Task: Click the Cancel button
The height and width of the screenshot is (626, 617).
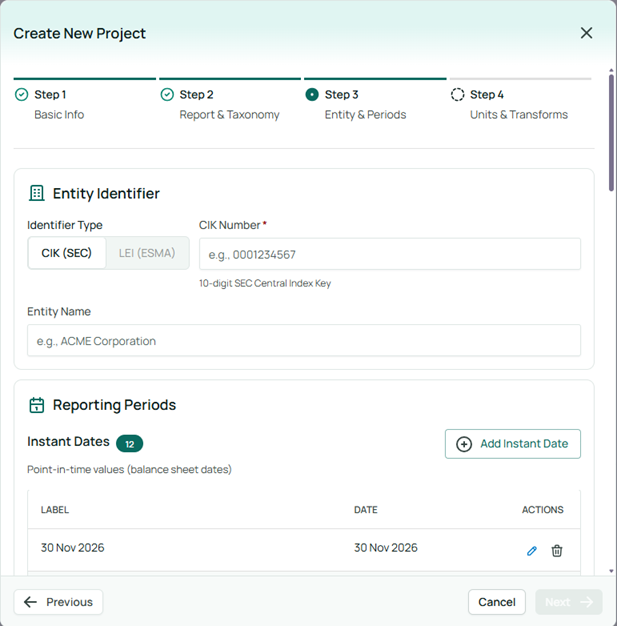Action: click(497, 602)
